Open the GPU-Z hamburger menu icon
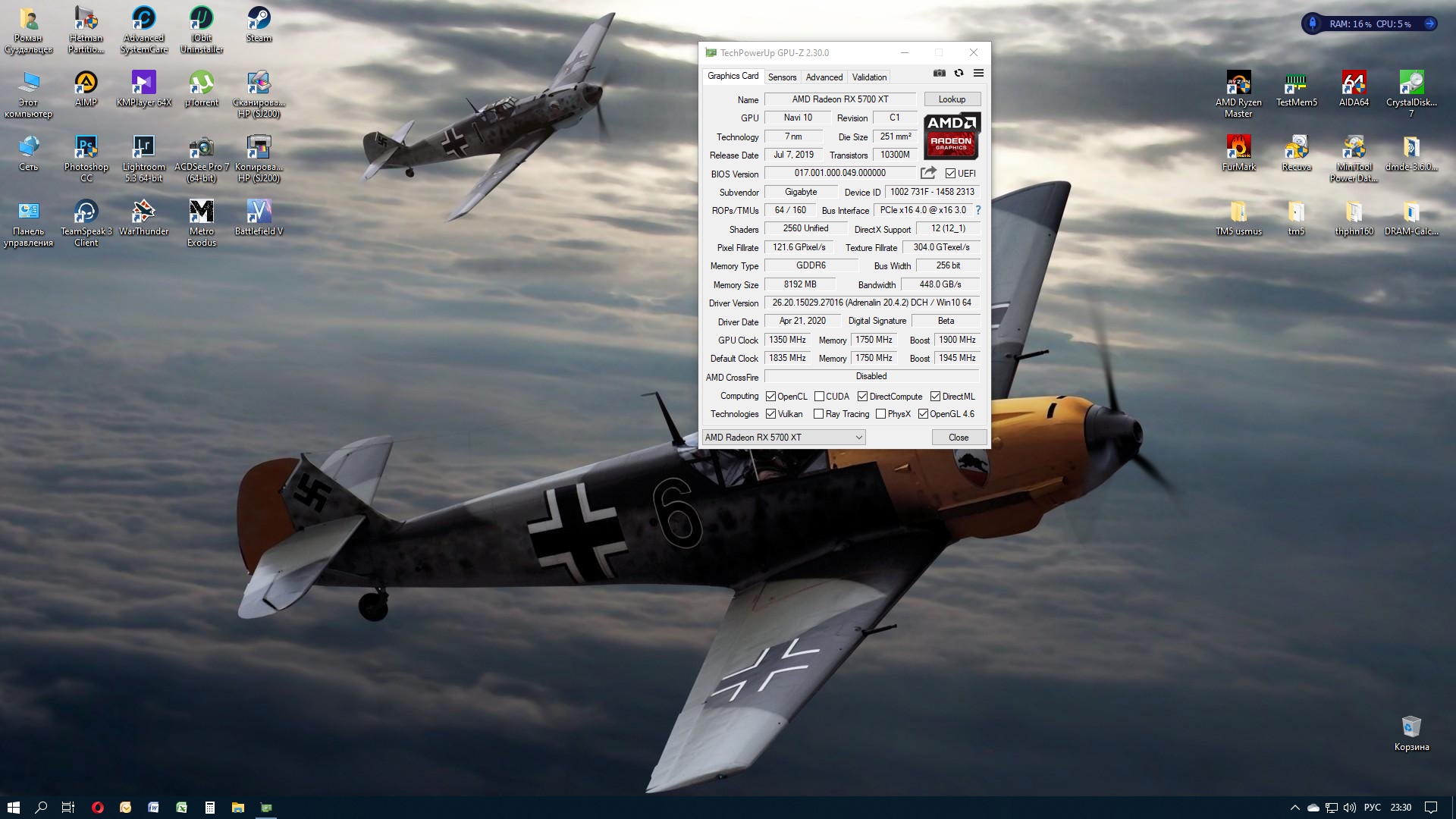1456x819 pixels. tap(978, 73)
